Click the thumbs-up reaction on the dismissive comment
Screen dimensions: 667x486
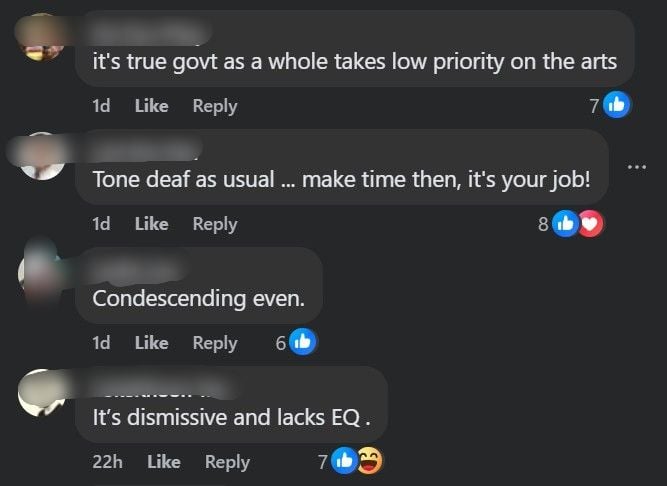(x=344, y=460)
